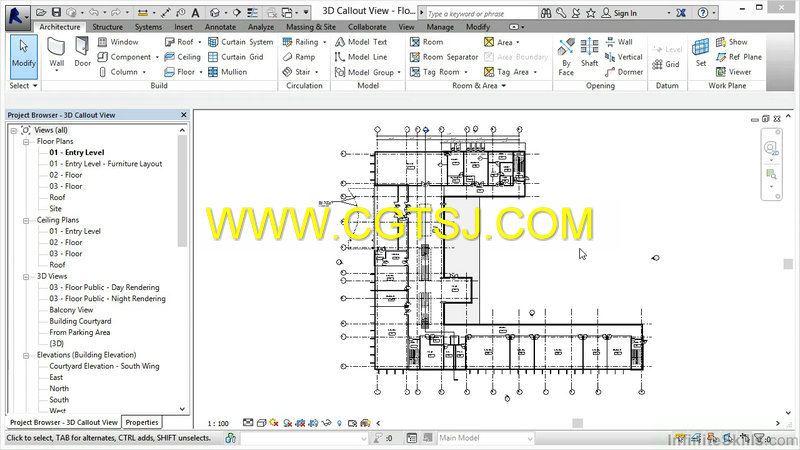The image size is (800, 450).
Task: Click the Save icon in quick access toolbar
Action: pyautogui.click(x=56, y=12)
